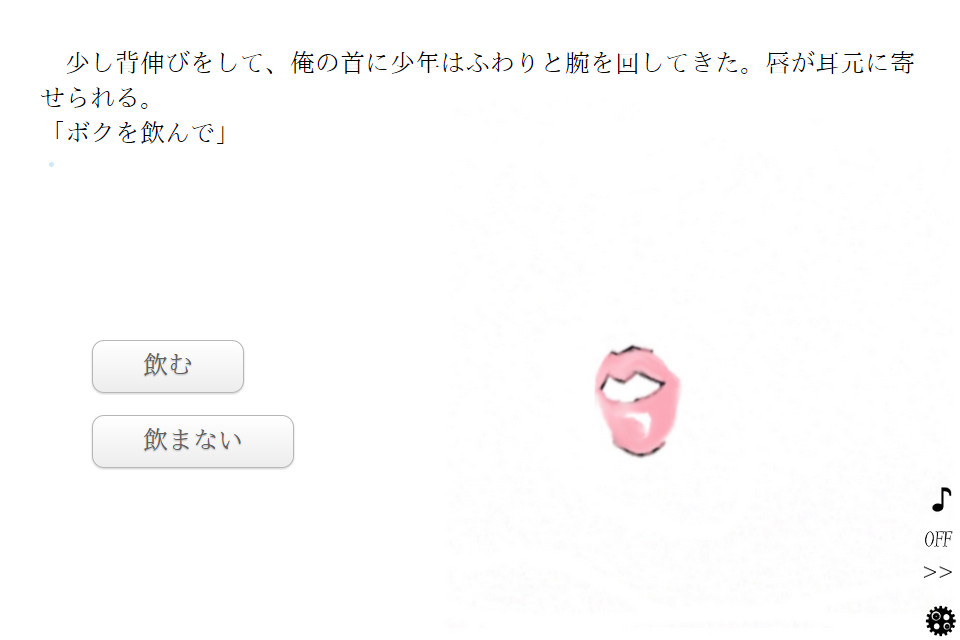Click the small blue dot below dialogue
The height and width of the screenshot is (640, 960).
pos(51,164)
